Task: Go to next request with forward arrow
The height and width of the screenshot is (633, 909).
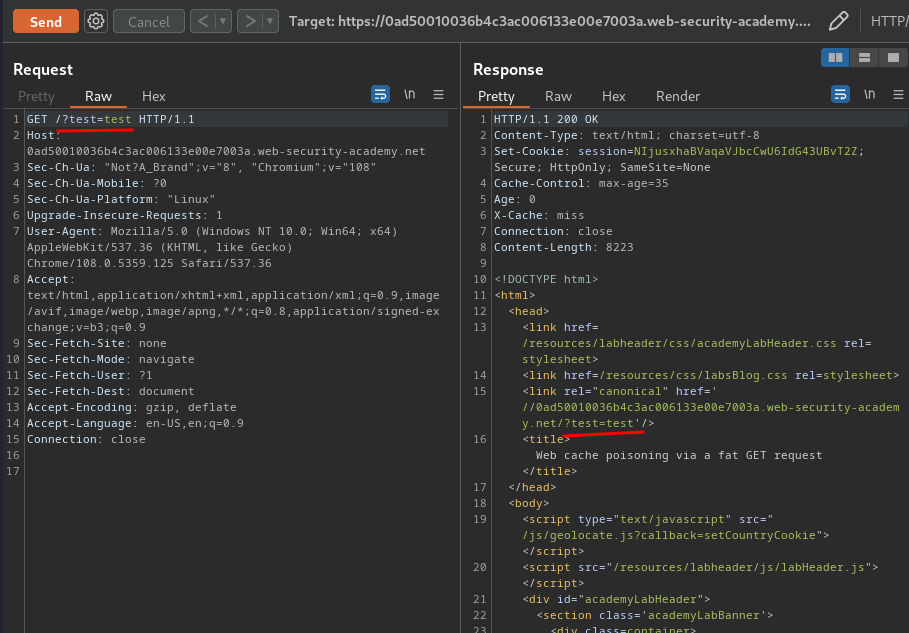Action: coord(250,21)
